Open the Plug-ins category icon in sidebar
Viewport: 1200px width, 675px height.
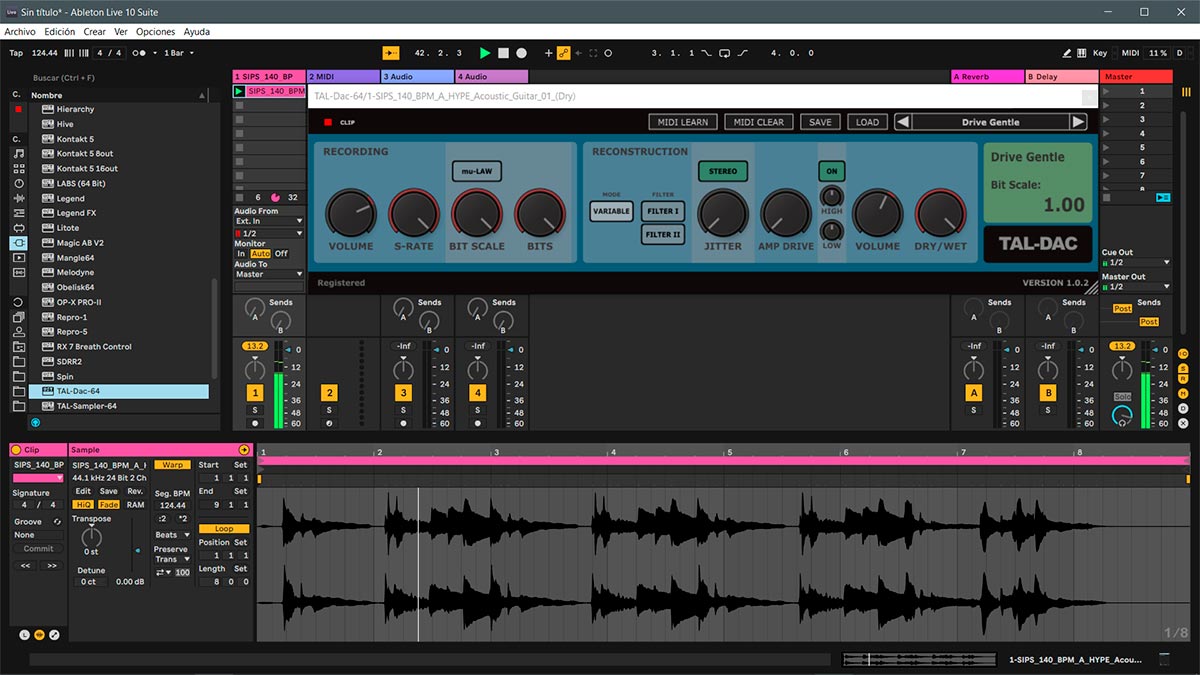click(18, 243)
